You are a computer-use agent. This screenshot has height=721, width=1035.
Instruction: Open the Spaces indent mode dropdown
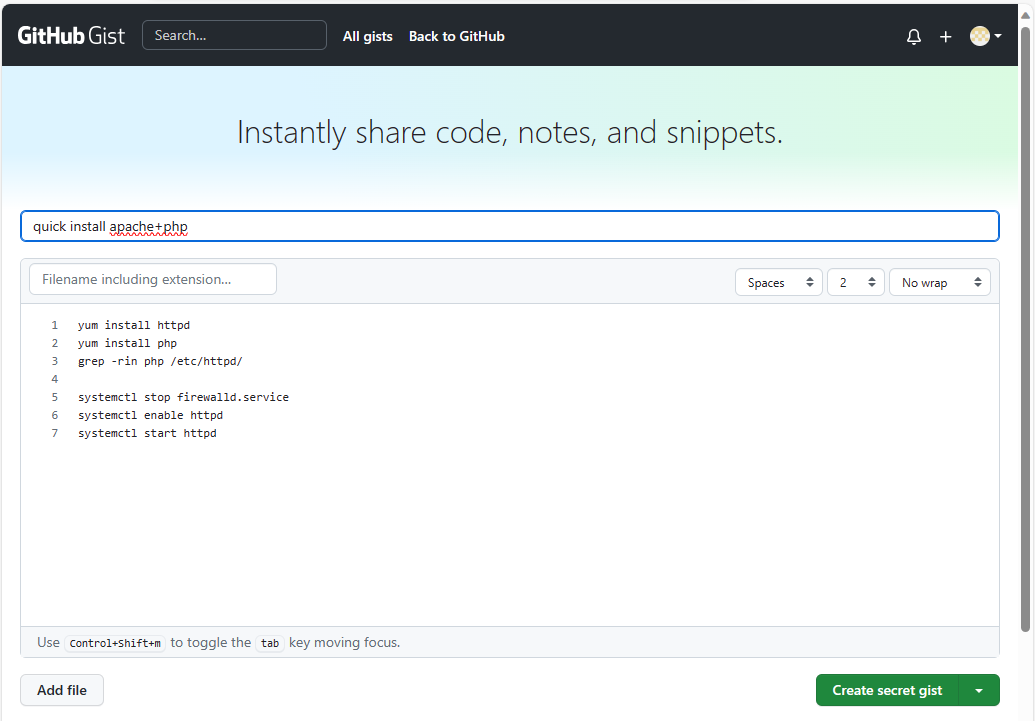778,282
